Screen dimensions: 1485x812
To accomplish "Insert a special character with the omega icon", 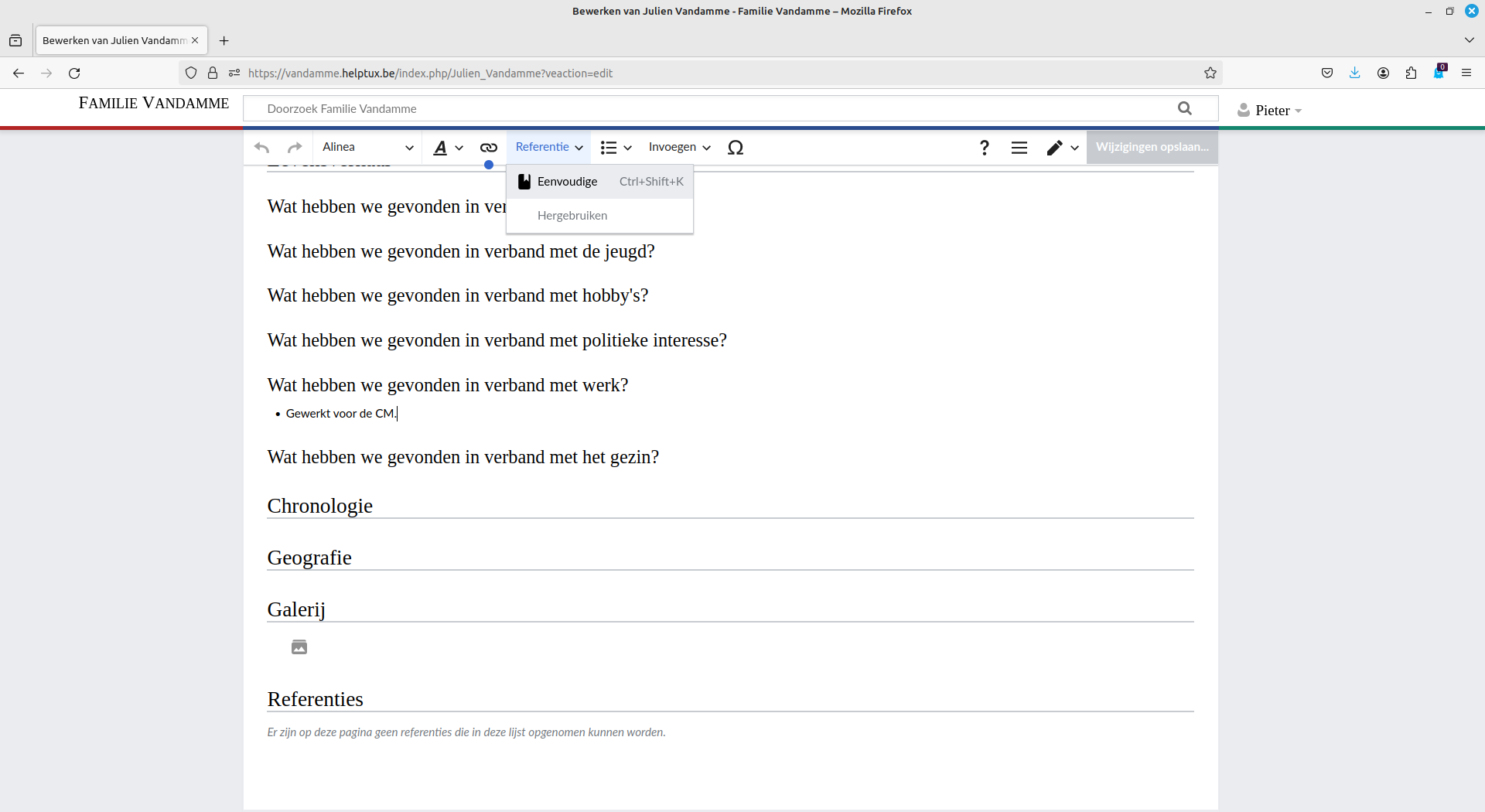I will pos(736,147).
